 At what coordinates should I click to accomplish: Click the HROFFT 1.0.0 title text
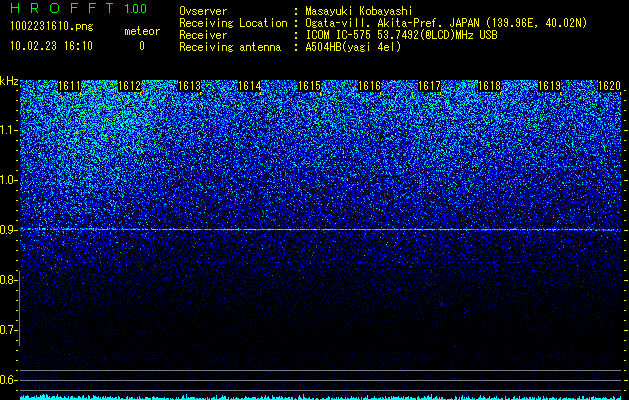coord(79,8)
